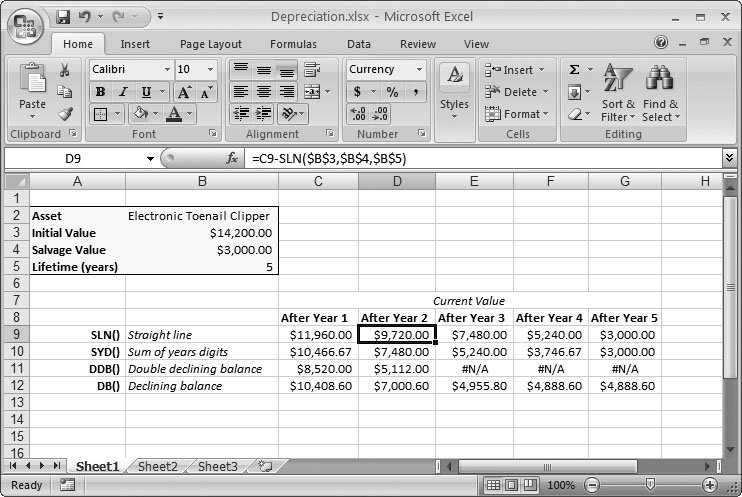
Task: Open the Sheet2 worksheet tab
Action: coord(157,466)
